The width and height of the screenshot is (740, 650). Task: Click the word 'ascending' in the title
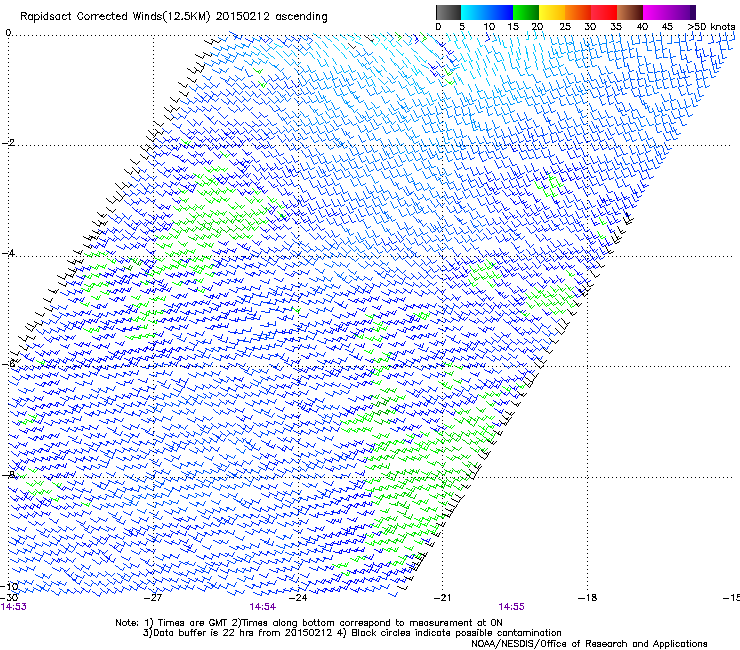point(301,17)
